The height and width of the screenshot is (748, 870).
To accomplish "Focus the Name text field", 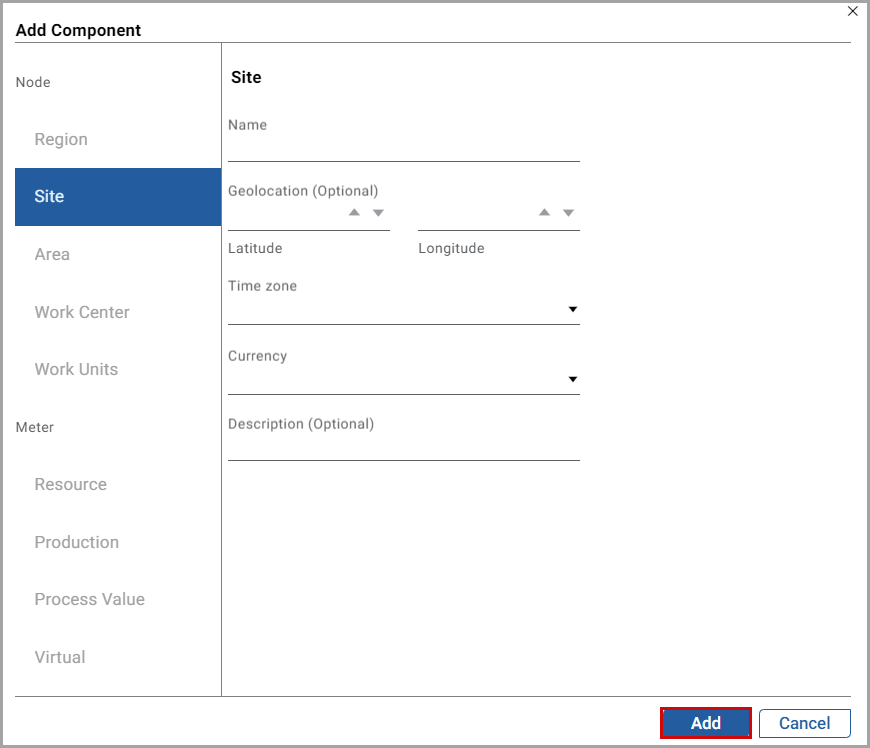I will (x=403, y=149).
